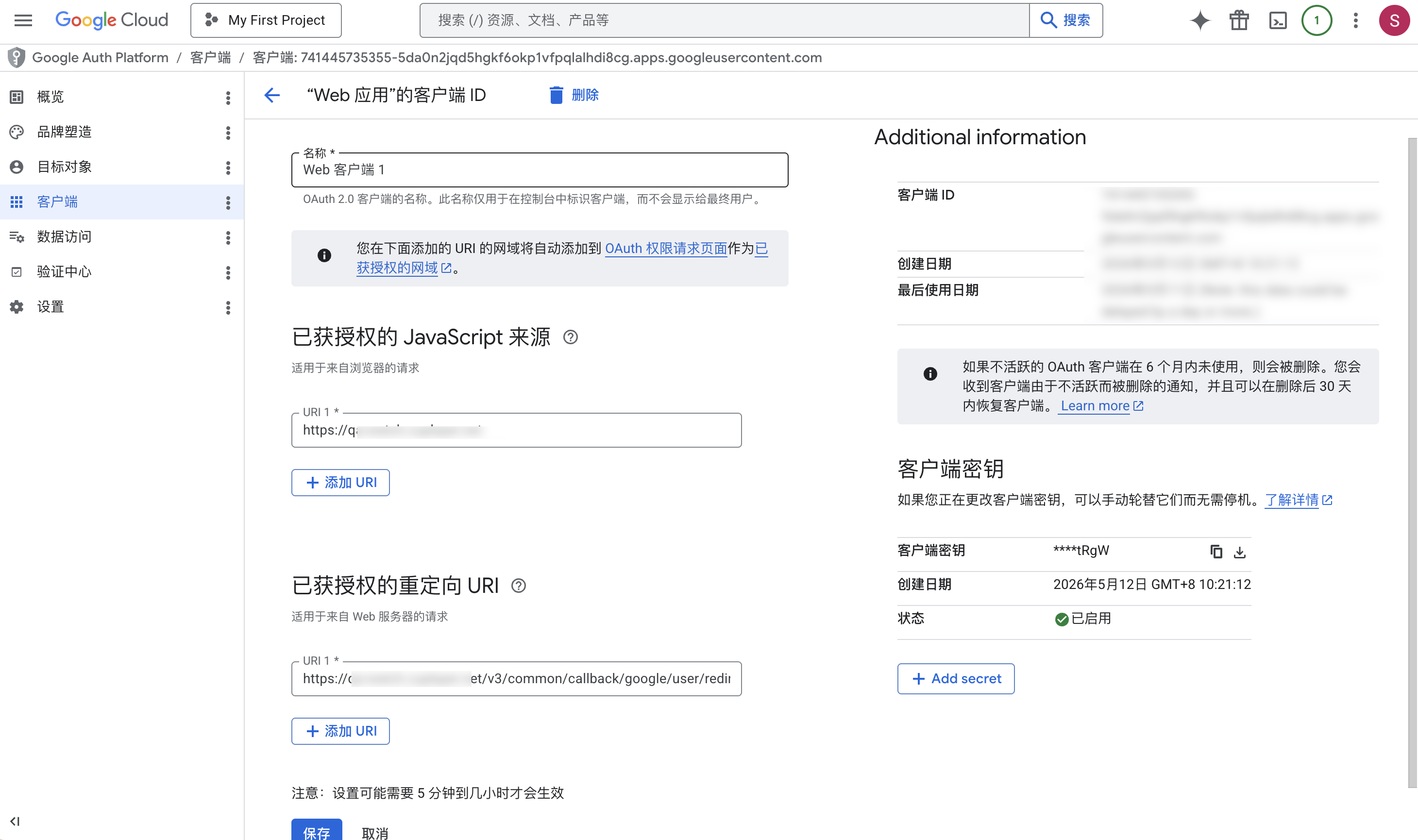Click the blue 保存 button
This screenshot has height=840, width=1418.
317,830
